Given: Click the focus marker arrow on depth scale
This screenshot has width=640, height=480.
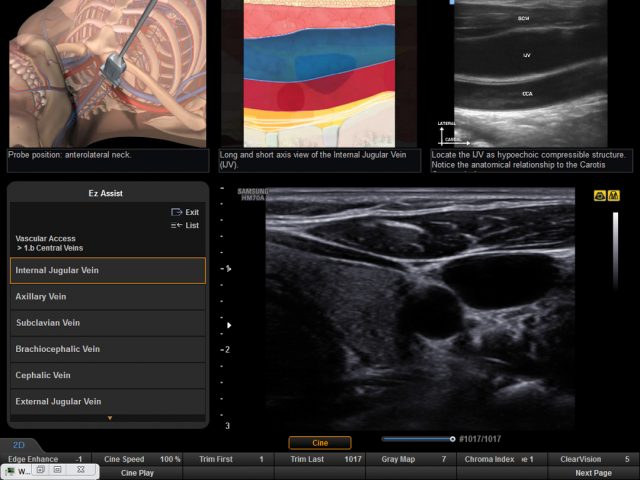Looking at the screenshot, I should (x=229, y=325).
